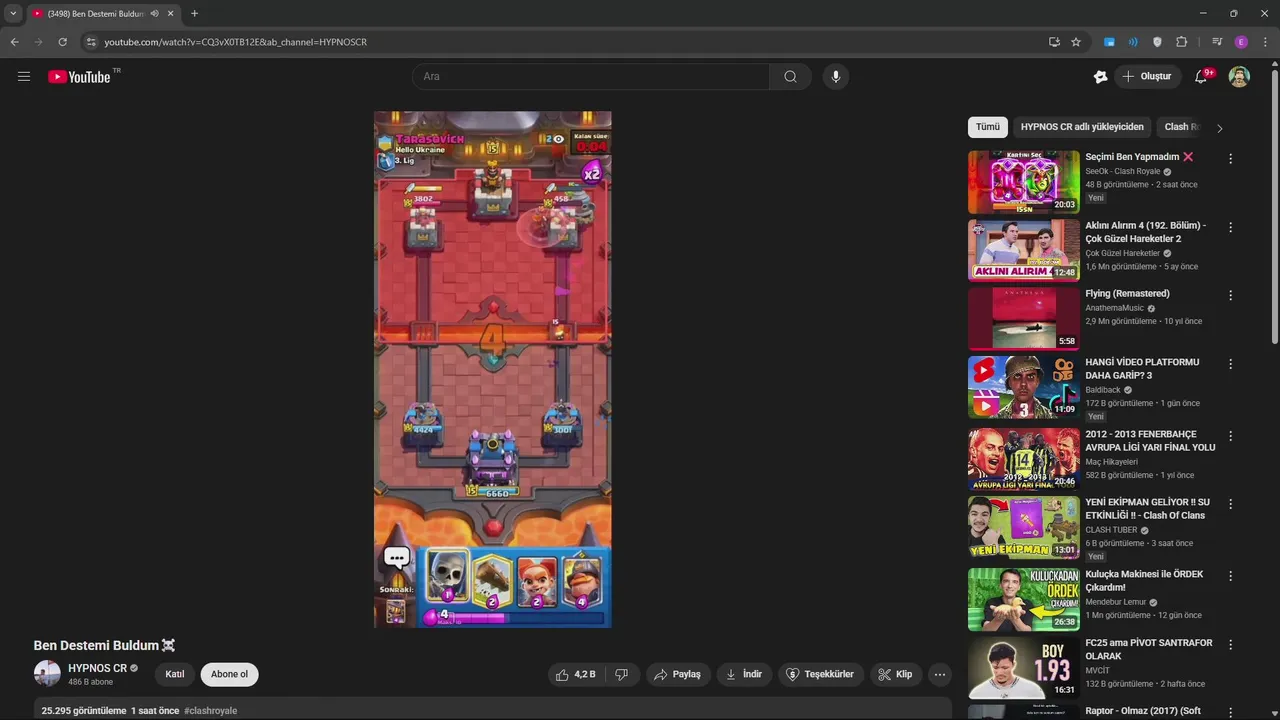1280x720 pixels.
Task: Click the Teşekkürler thanks button
Action: point(821,675)
